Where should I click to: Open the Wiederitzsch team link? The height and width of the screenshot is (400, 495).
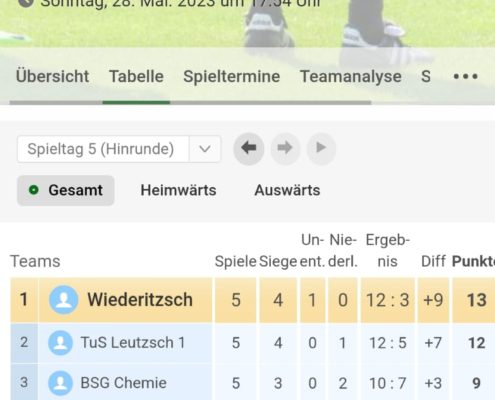[140, 299]
